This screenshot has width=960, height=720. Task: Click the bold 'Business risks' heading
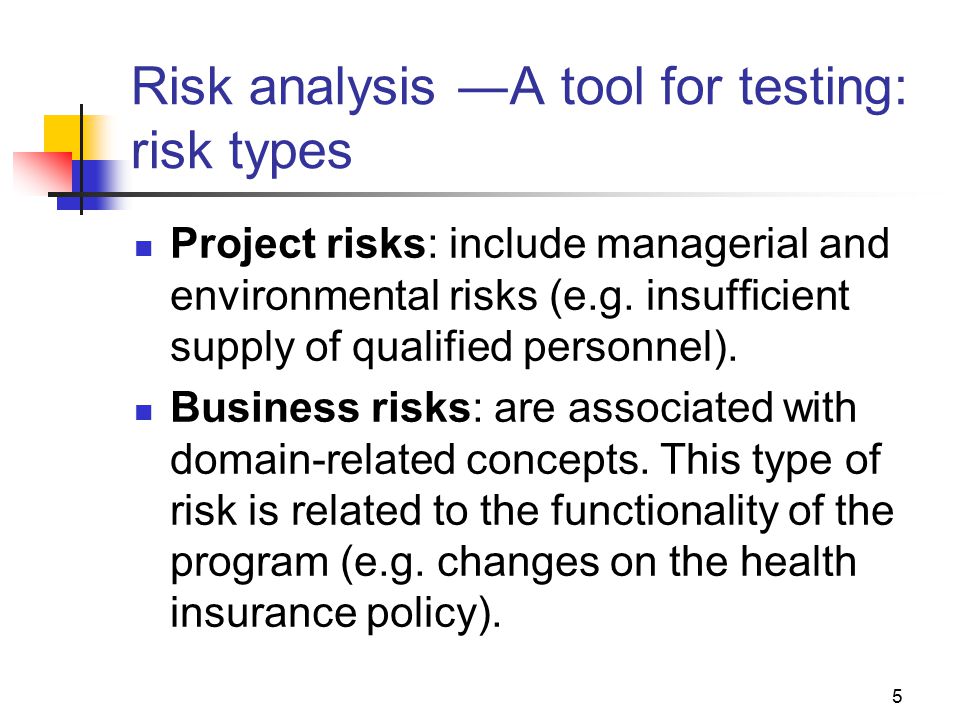tap(321, 408)
